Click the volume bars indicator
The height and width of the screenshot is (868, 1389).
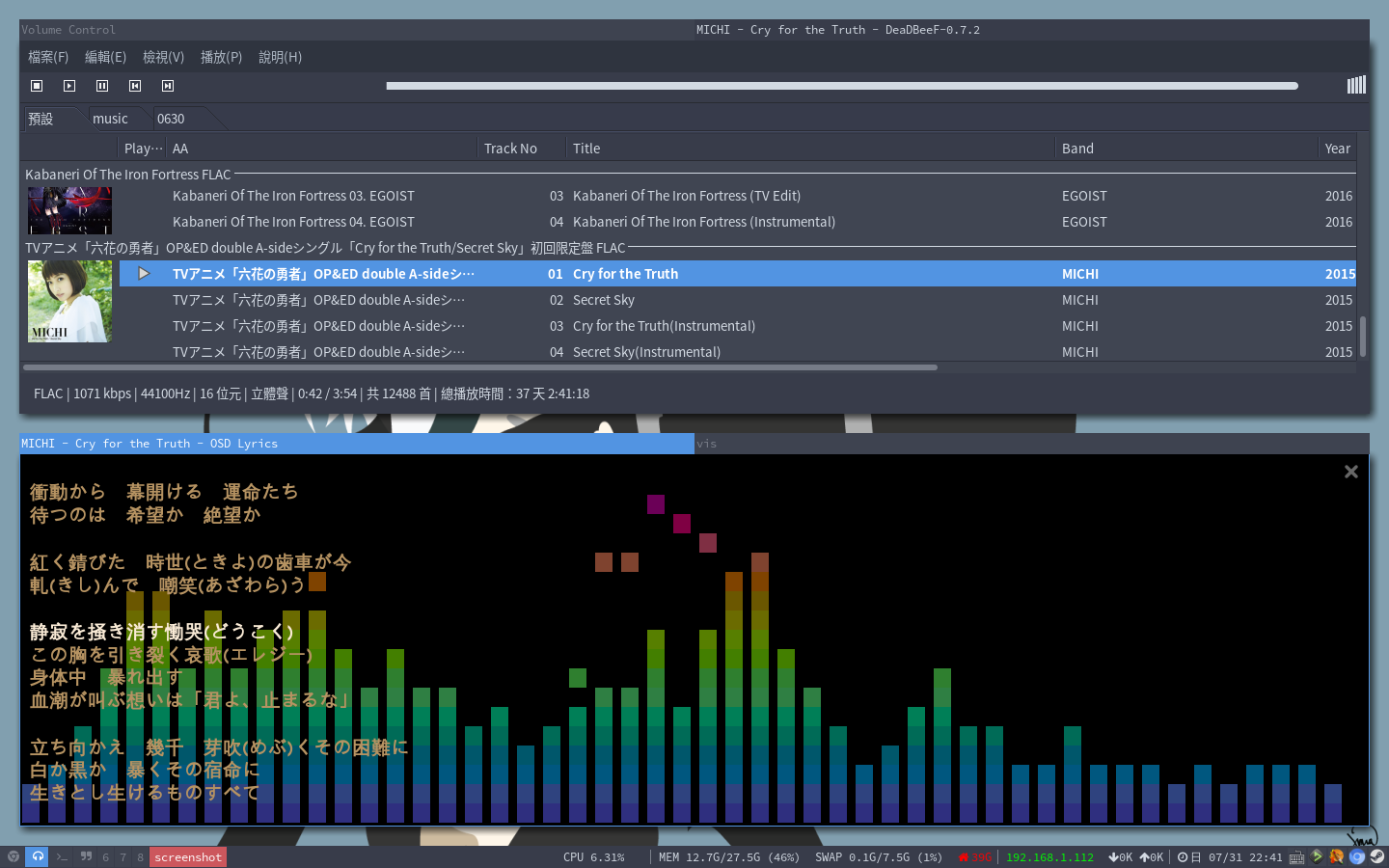pos(1356,85)
